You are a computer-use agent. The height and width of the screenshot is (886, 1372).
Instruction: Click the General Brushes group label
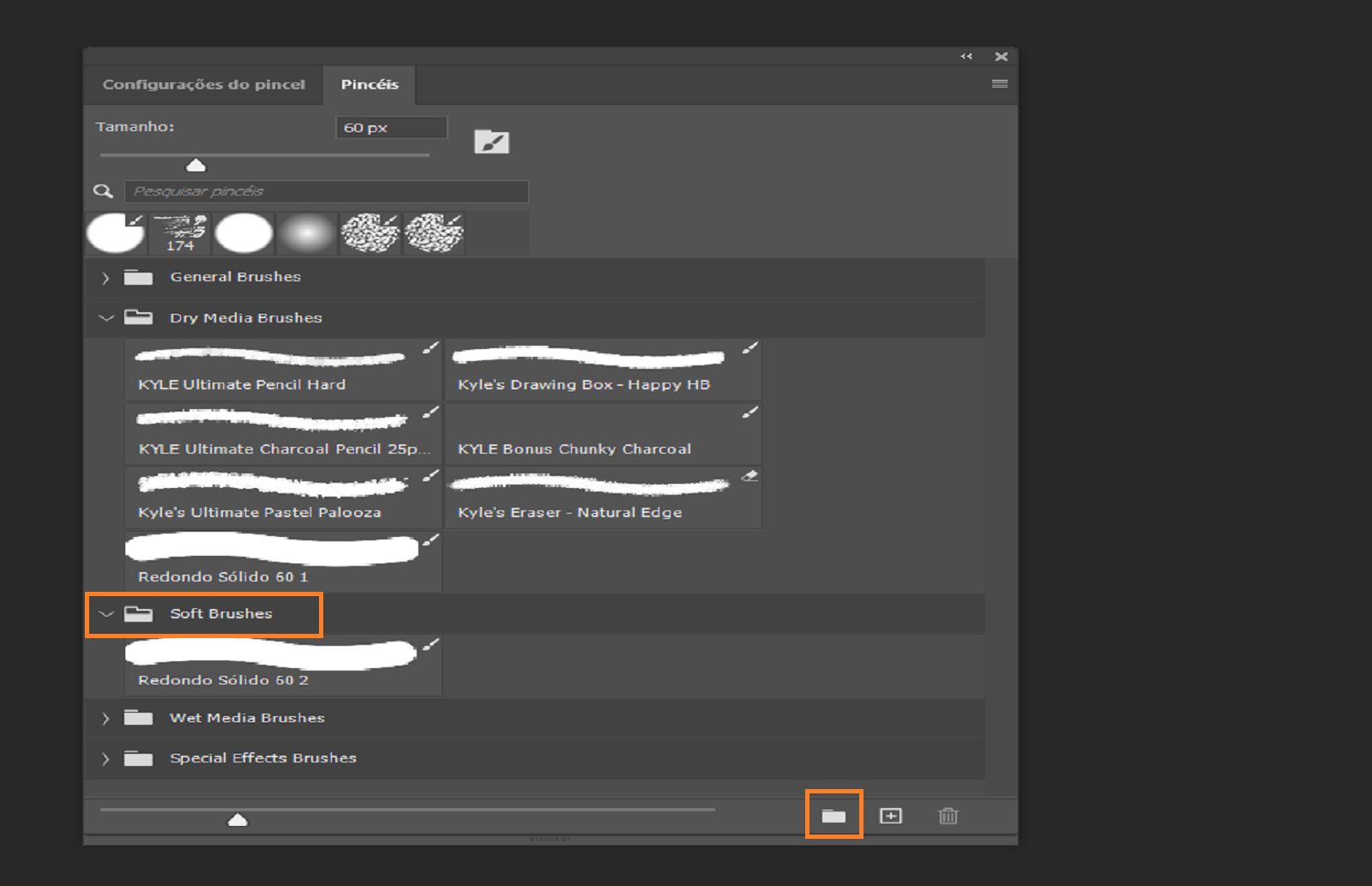click(x=236, y=277)
